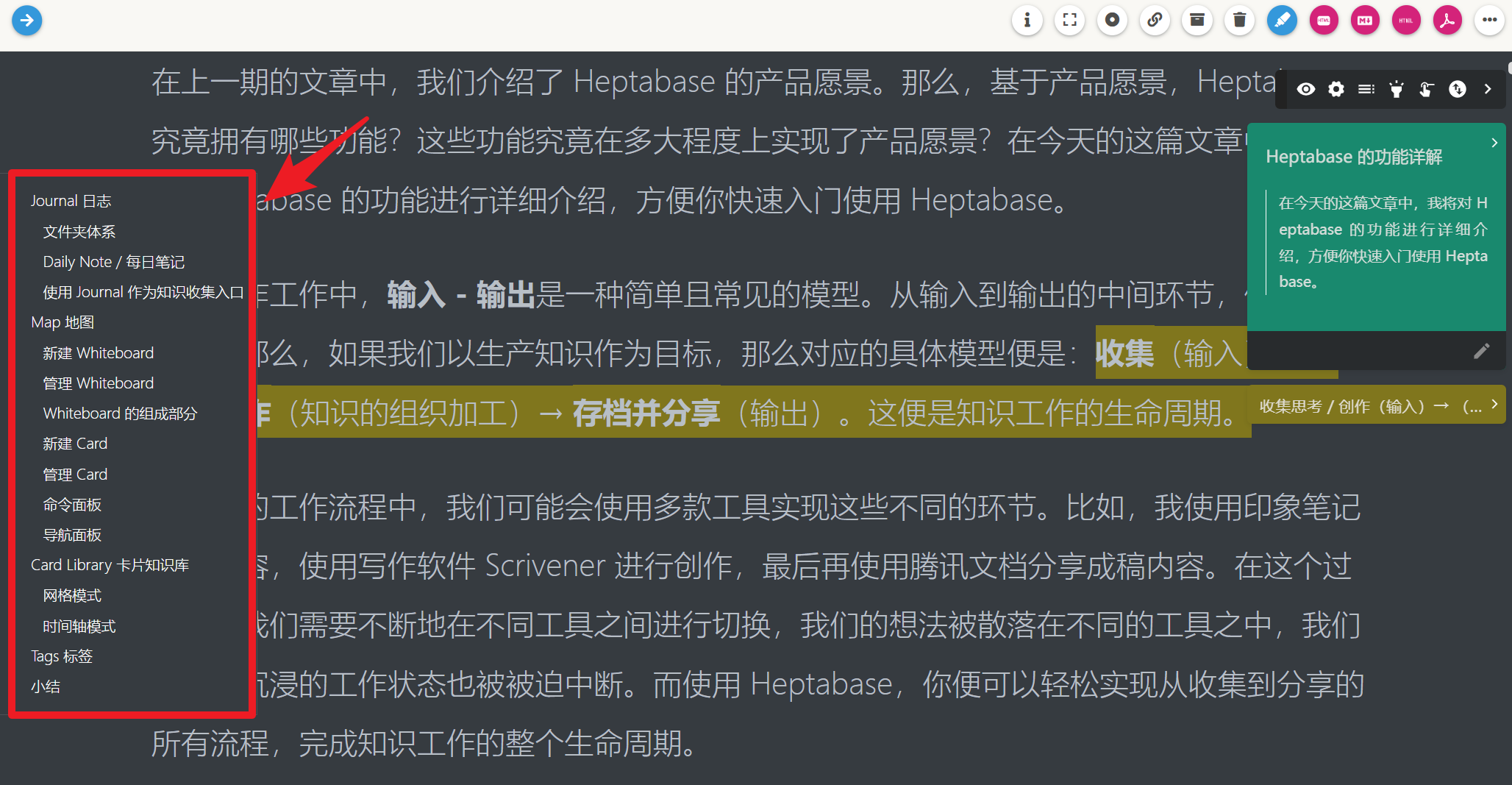Toggle annotation visibility with the eye icon

pyautogui.click(x=1306, y=89)
